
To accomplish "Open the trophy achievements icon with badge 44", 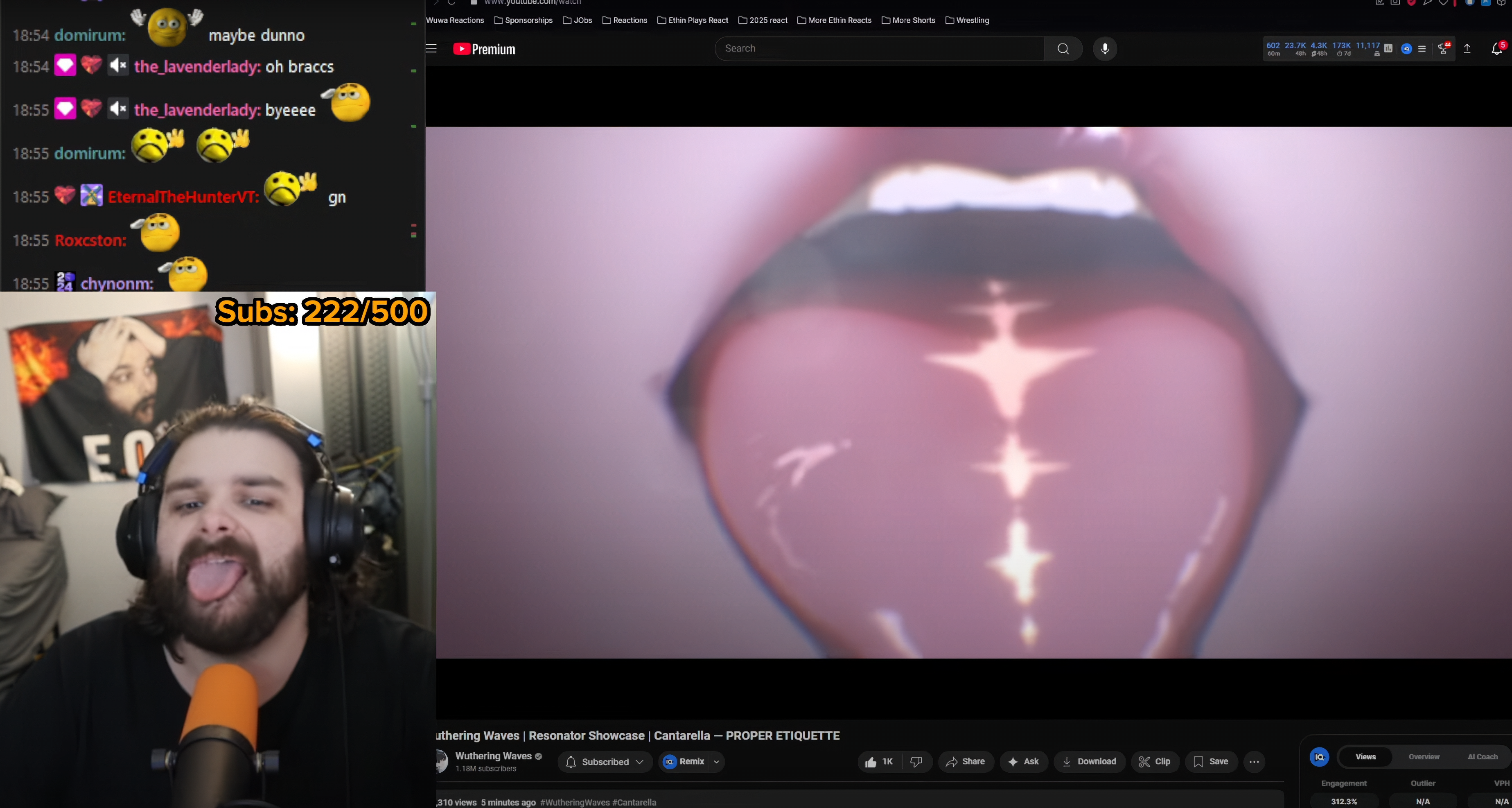I will pyautogui.click(x=1443, y=49).
